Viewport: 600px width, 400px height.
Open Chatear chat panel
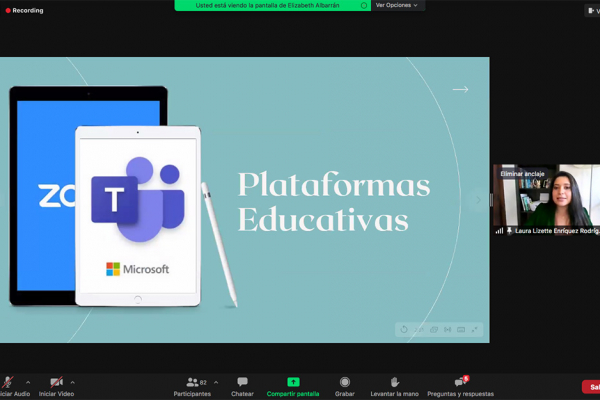click(x=242, y=387)
